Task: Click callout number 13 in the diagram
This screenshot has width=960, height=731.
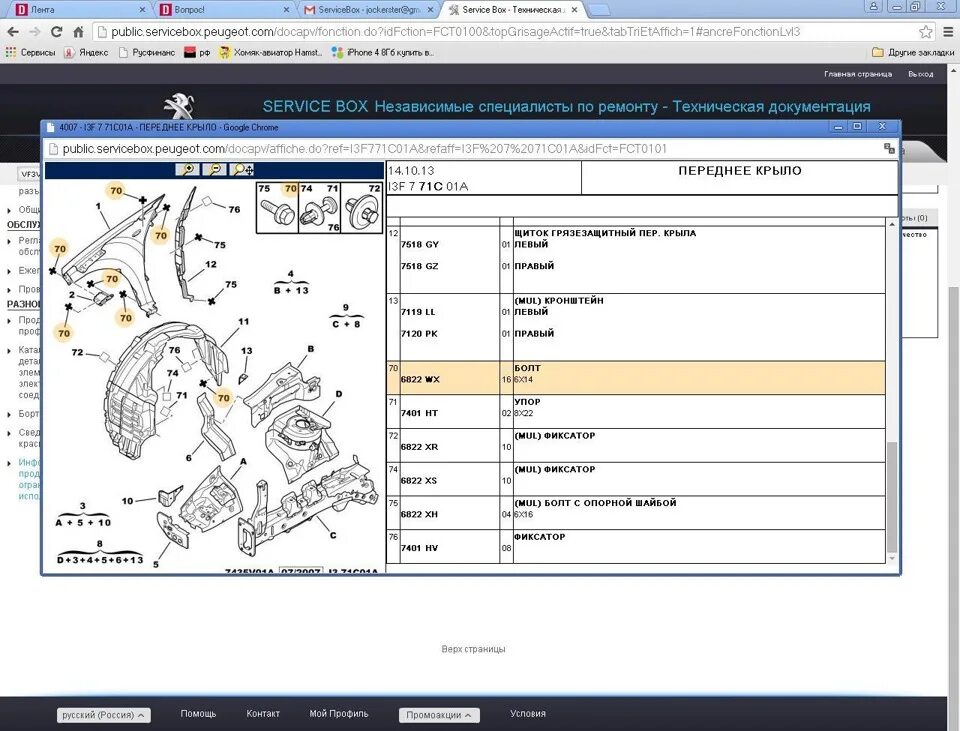Action: [x=247, y=351]
